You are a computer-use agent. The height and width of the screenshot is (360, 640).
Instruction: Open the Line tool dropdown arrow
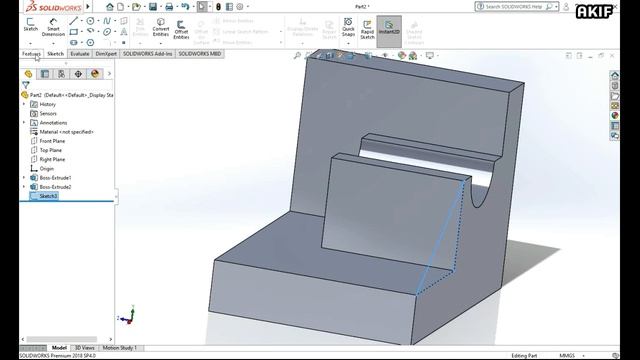click(x=82, y=21)
